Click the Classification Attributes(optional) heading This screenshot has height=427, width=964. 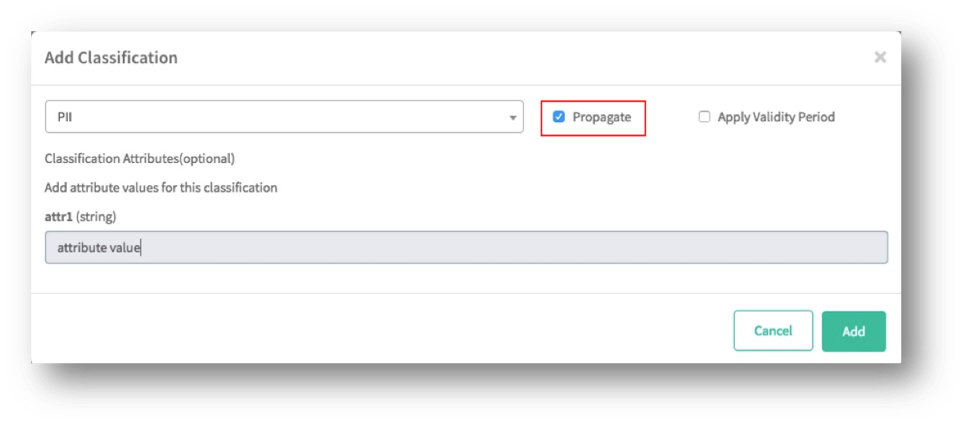[140, 159]
